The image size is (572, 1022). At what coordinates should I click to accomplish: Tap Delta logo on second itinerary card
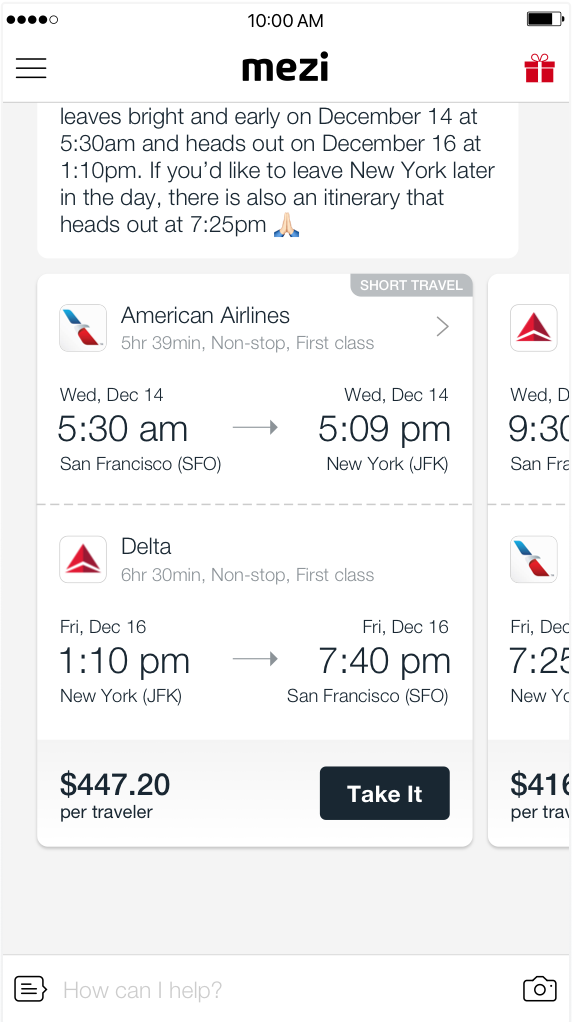[x=534, y=328]
